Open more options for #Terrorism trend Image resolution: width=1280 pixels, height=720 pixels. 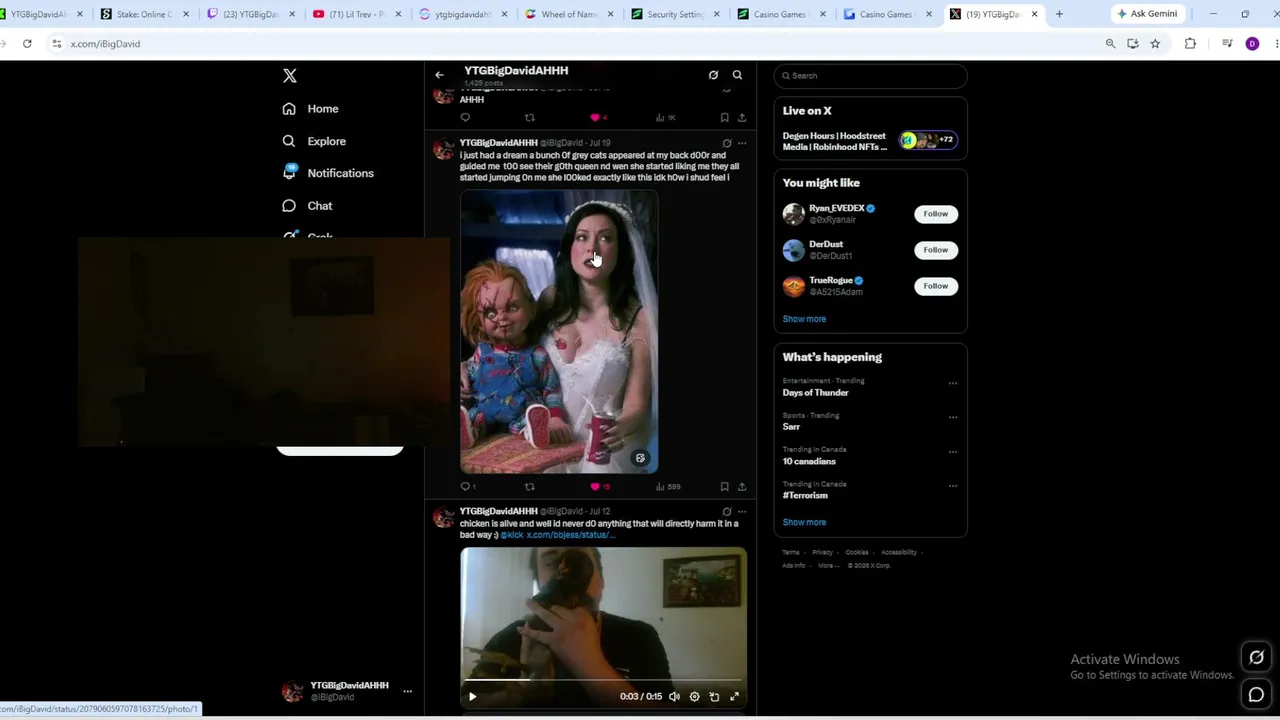click(x=953, y=486)
